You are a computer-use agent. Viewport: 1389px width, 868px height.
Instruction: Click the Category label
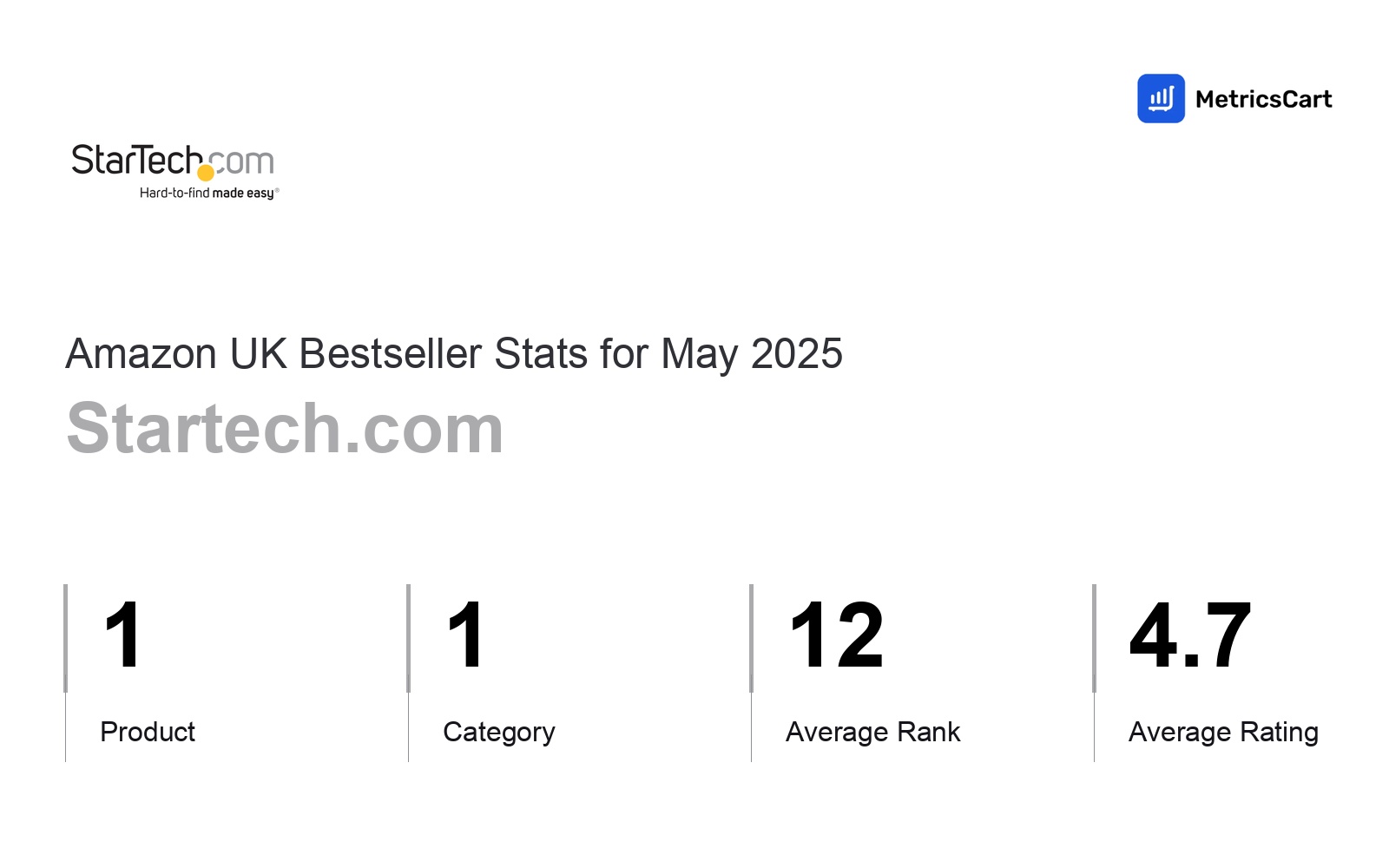[499, 733]
